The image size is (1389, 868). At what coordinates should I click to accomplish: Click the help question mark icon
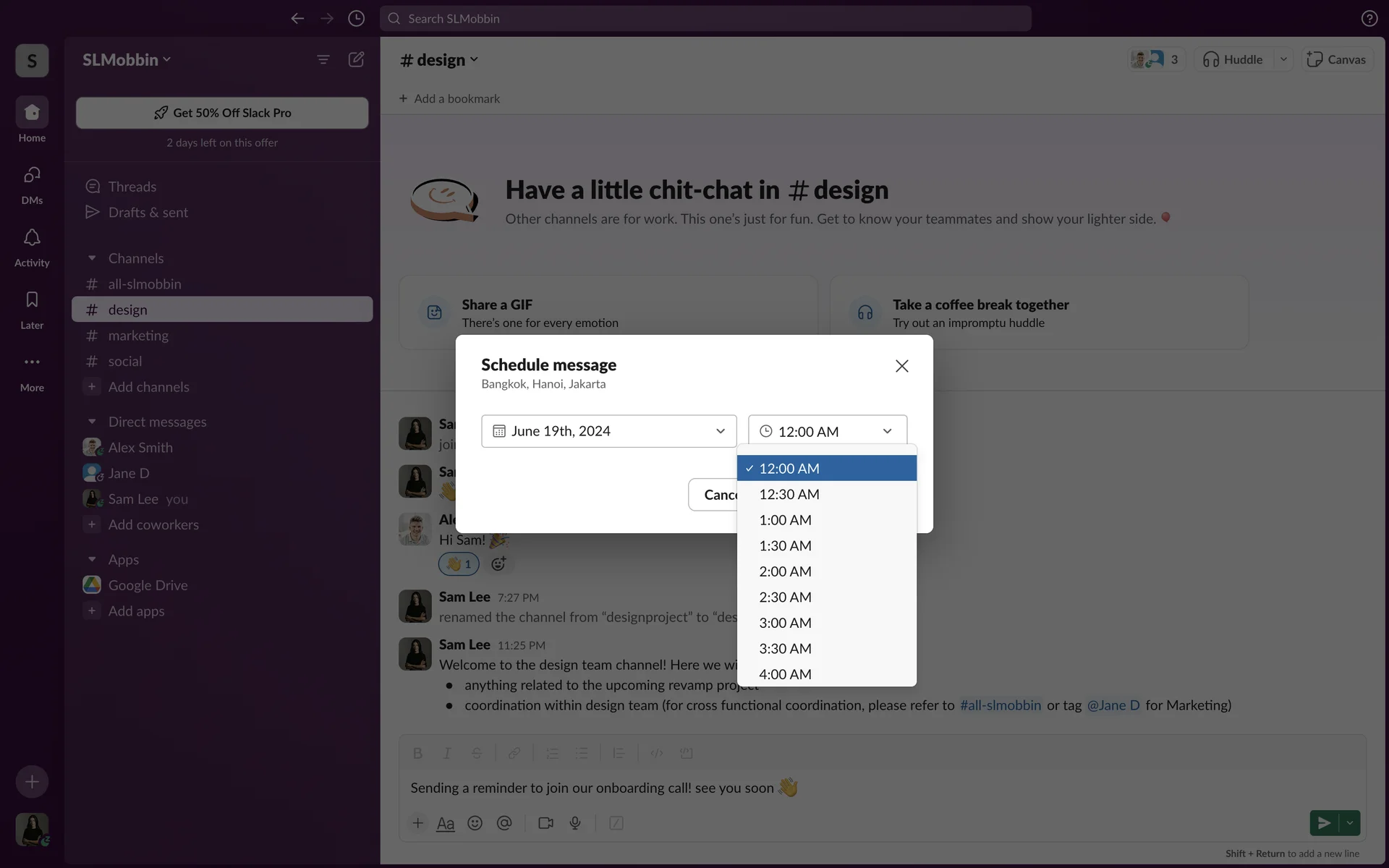1369,18
